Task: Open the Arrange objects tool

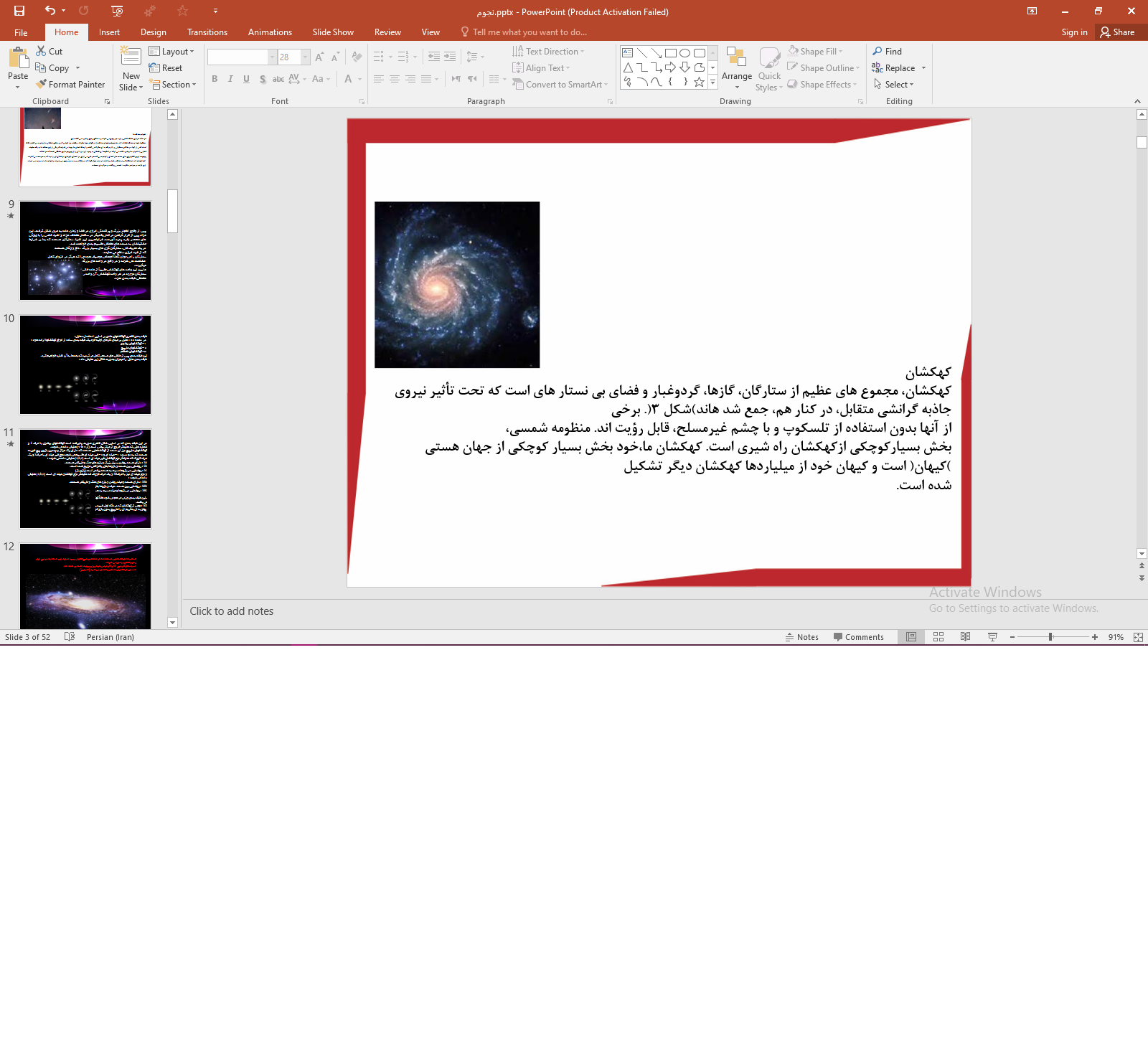Action: 736,67
